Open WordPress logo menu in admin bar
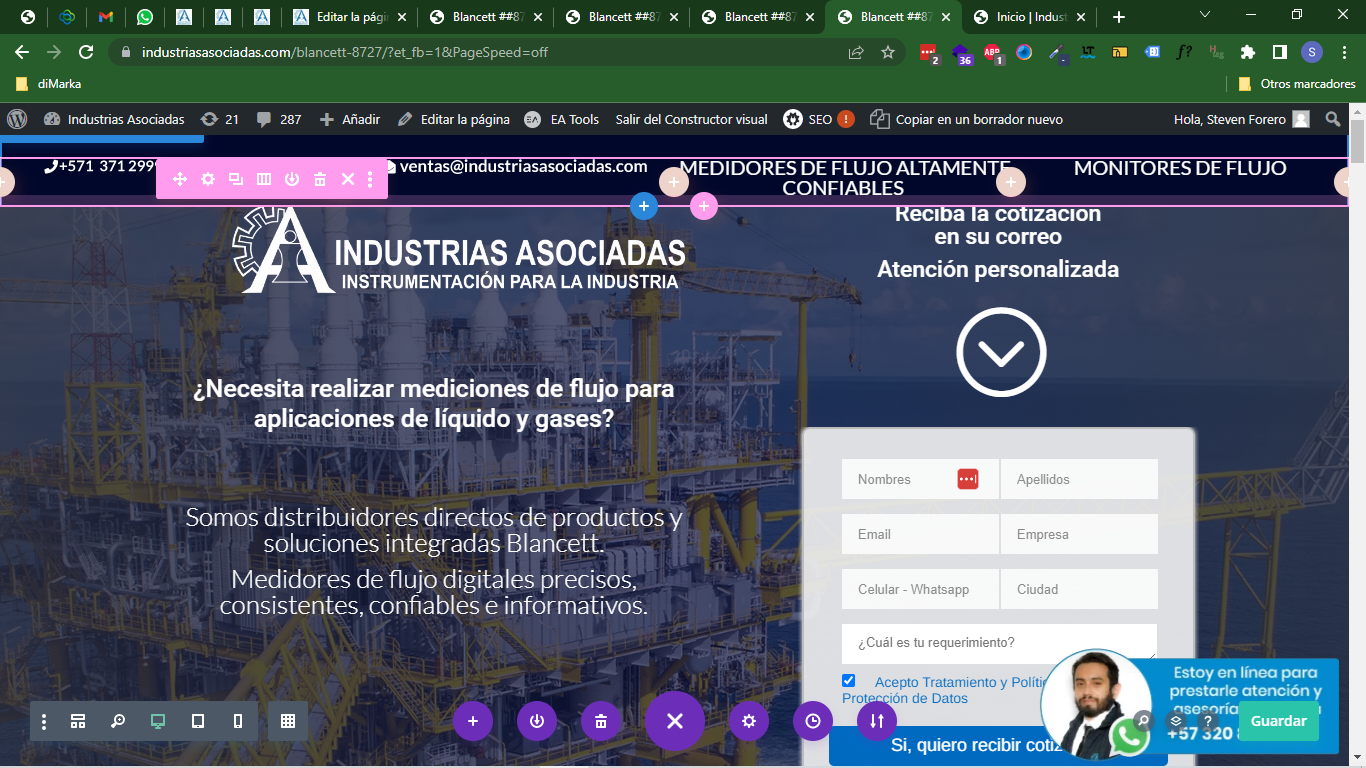The image size is (1366, 768). click(x=17, y=119)
